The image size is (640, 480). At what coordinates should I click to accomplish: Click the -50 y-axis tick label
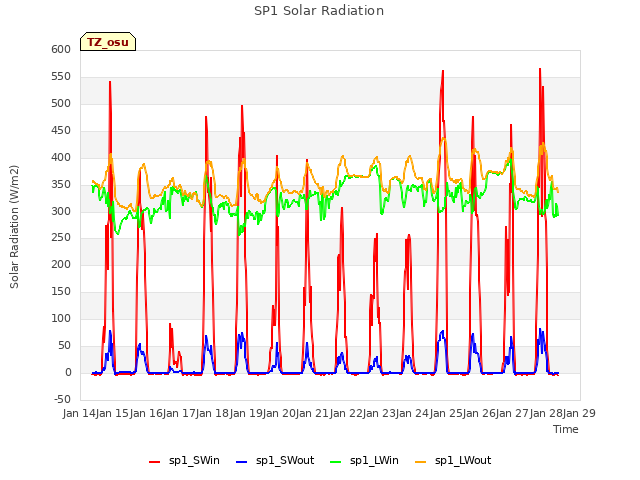(x=62, y=399)
